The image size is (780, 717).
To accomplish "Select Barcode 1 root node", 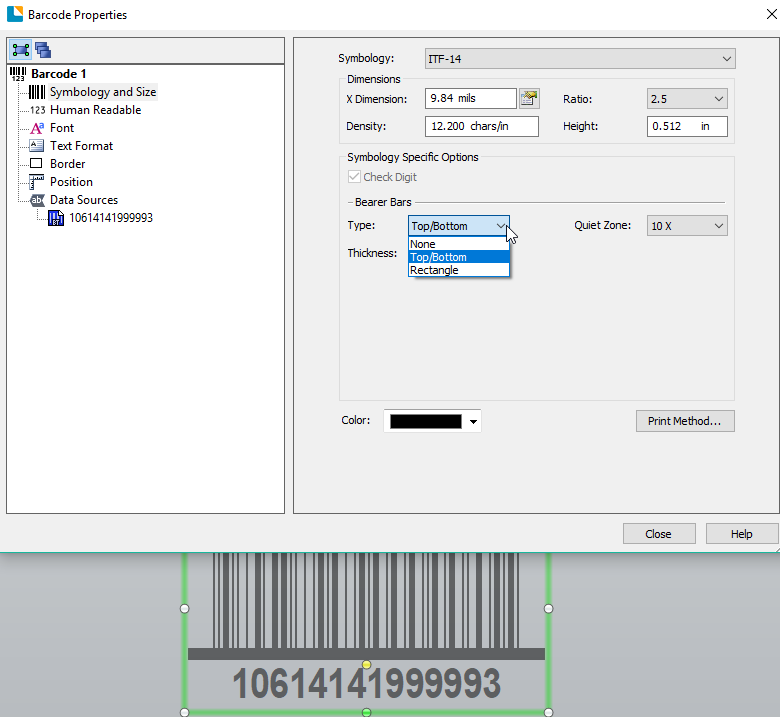I will click(59, 74).
